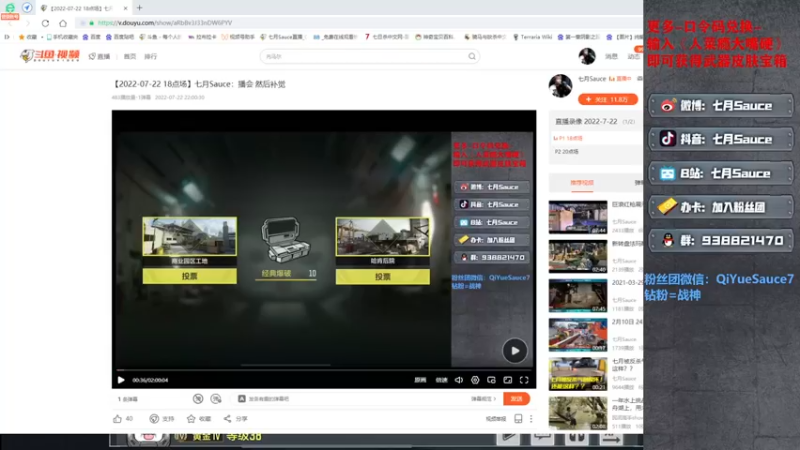800x450 pixels.
Task: Toggle danmaku display off icon
Action: [x=198, y=399]
